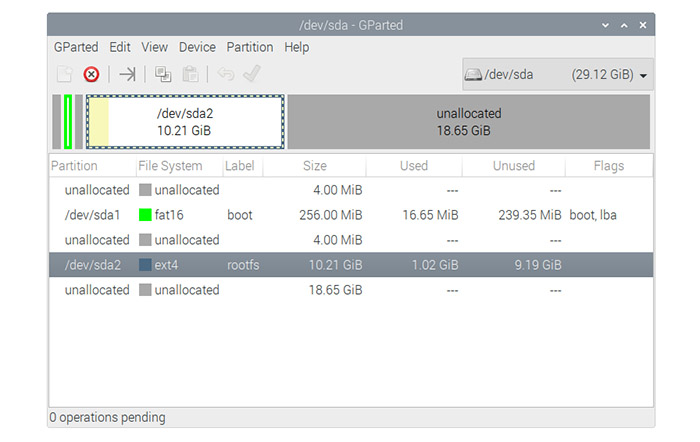
Task: Click the Paste partition clipboard icon
Action: pyautogui.click(x=190, y=74)
